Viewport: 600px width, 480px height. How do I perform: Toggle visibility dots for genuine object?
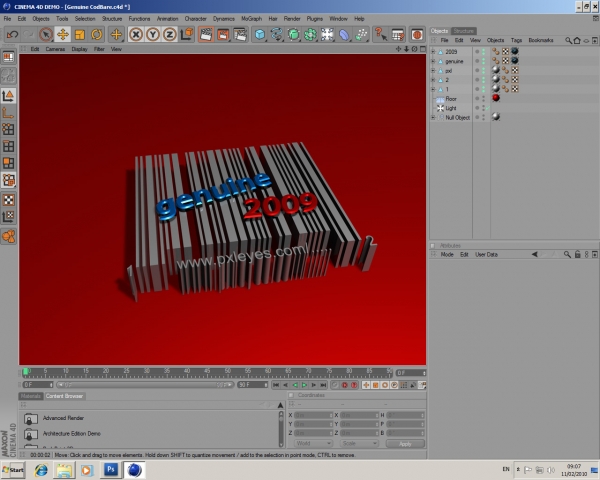(483, 61)
